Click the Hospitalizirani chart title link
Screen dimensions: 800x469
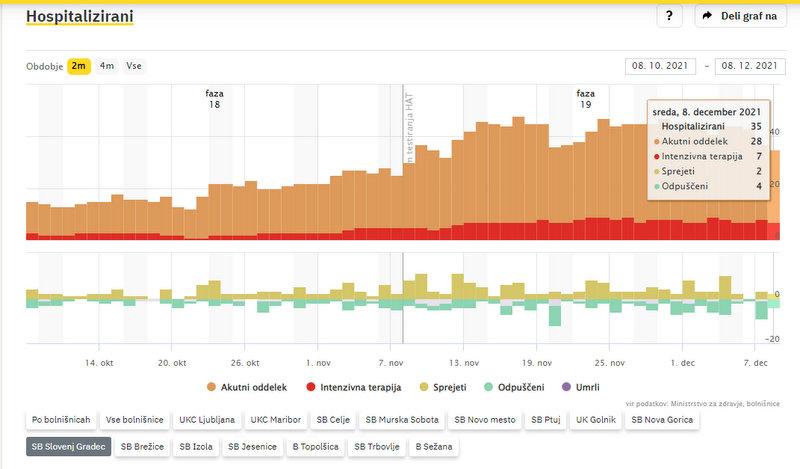(79, 17)
